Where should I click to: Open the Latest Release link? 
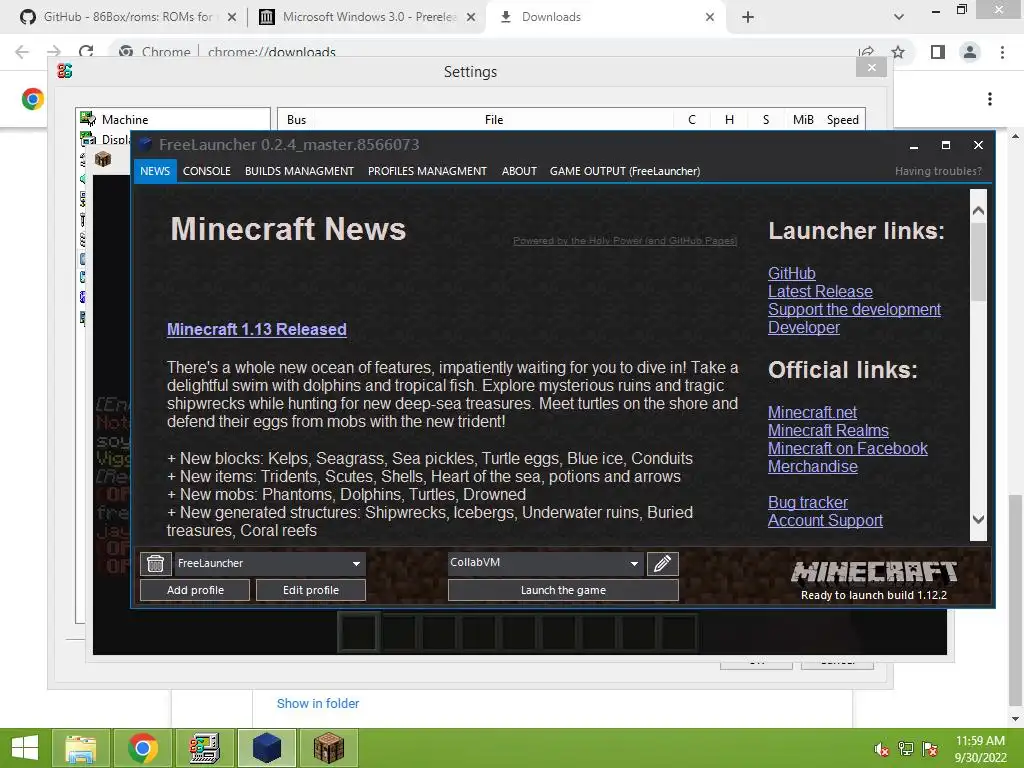pyautogui.click(x=820, y=291)
